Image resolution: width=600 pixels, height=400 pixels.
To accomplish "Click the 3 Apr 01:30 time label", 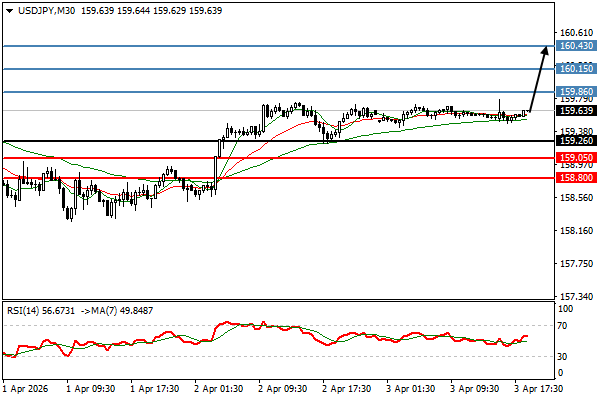I will point(410,386).
